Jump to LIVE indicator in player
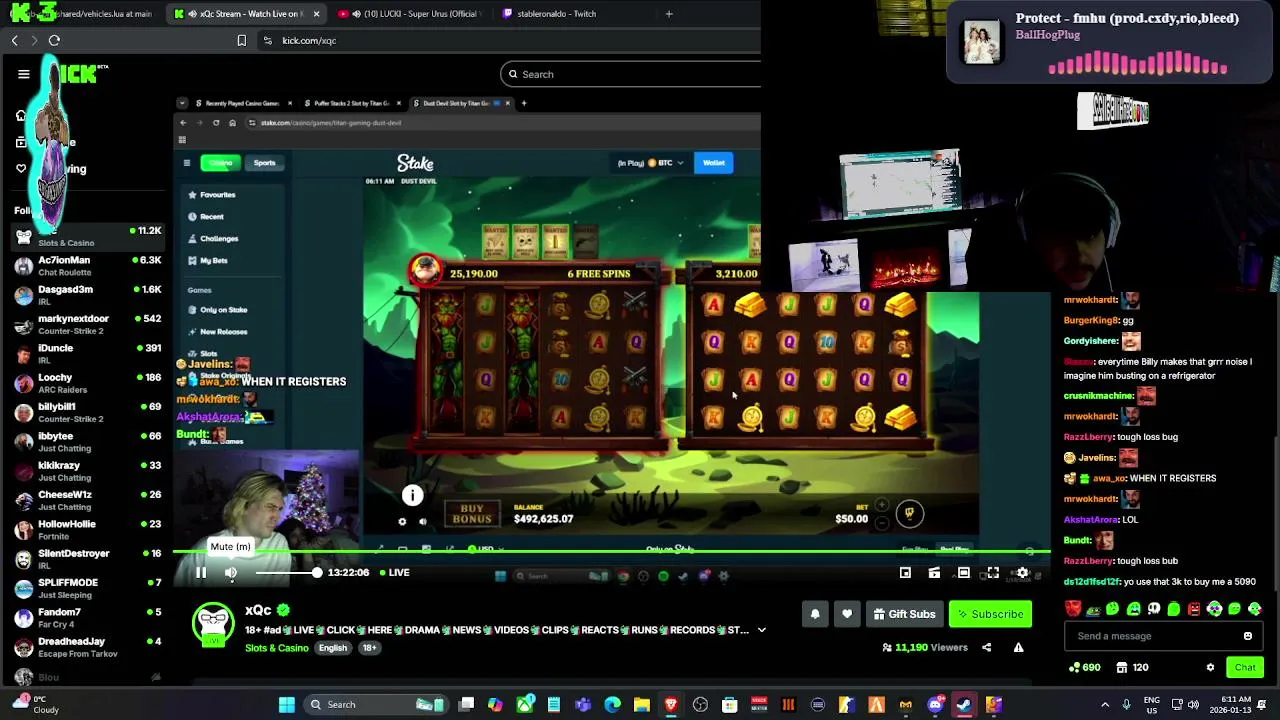The width and height of the screenshot is (1280, 720). [395, 573]
